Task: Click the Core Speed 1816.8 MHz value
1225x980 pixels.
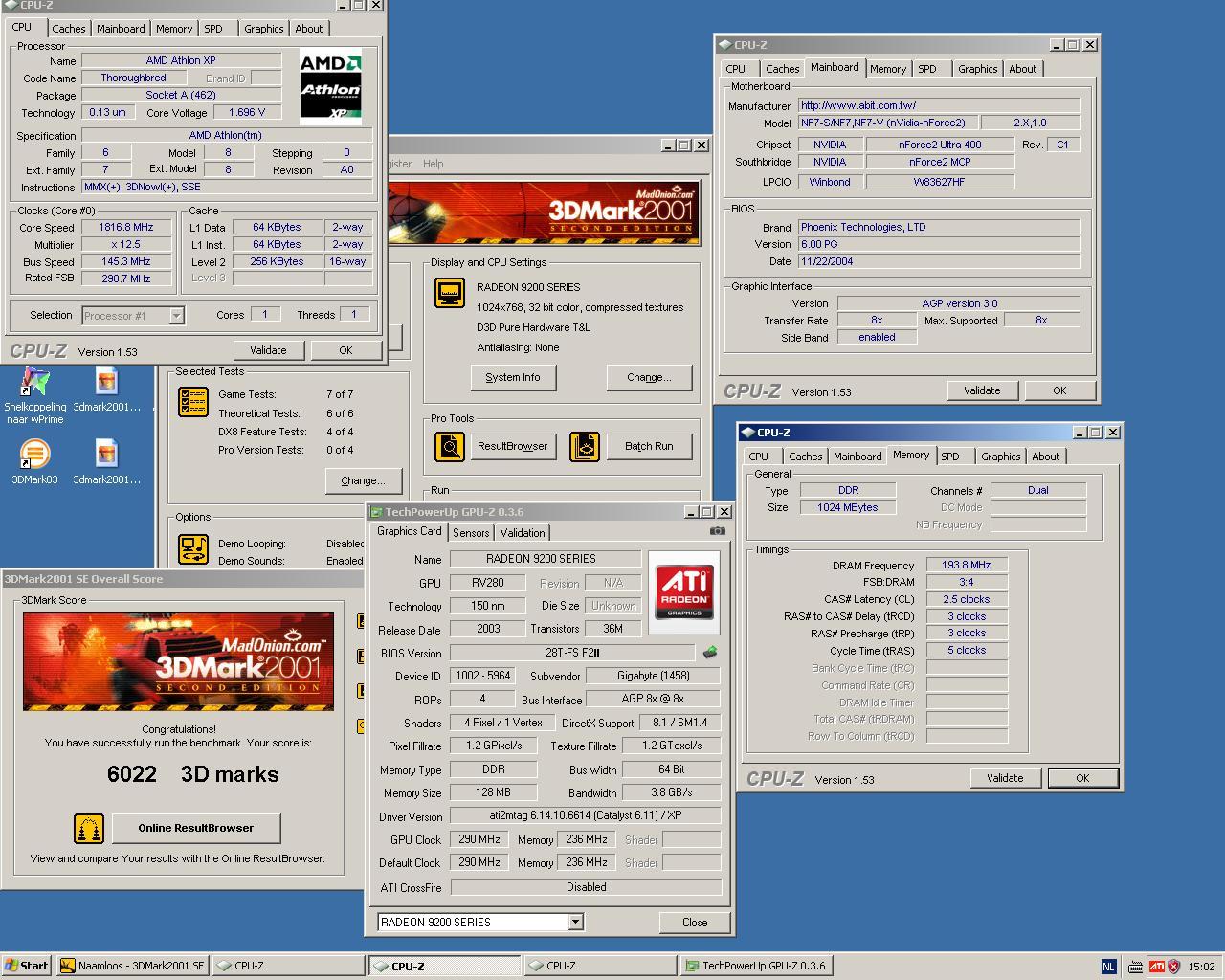Action: (126, 228)
